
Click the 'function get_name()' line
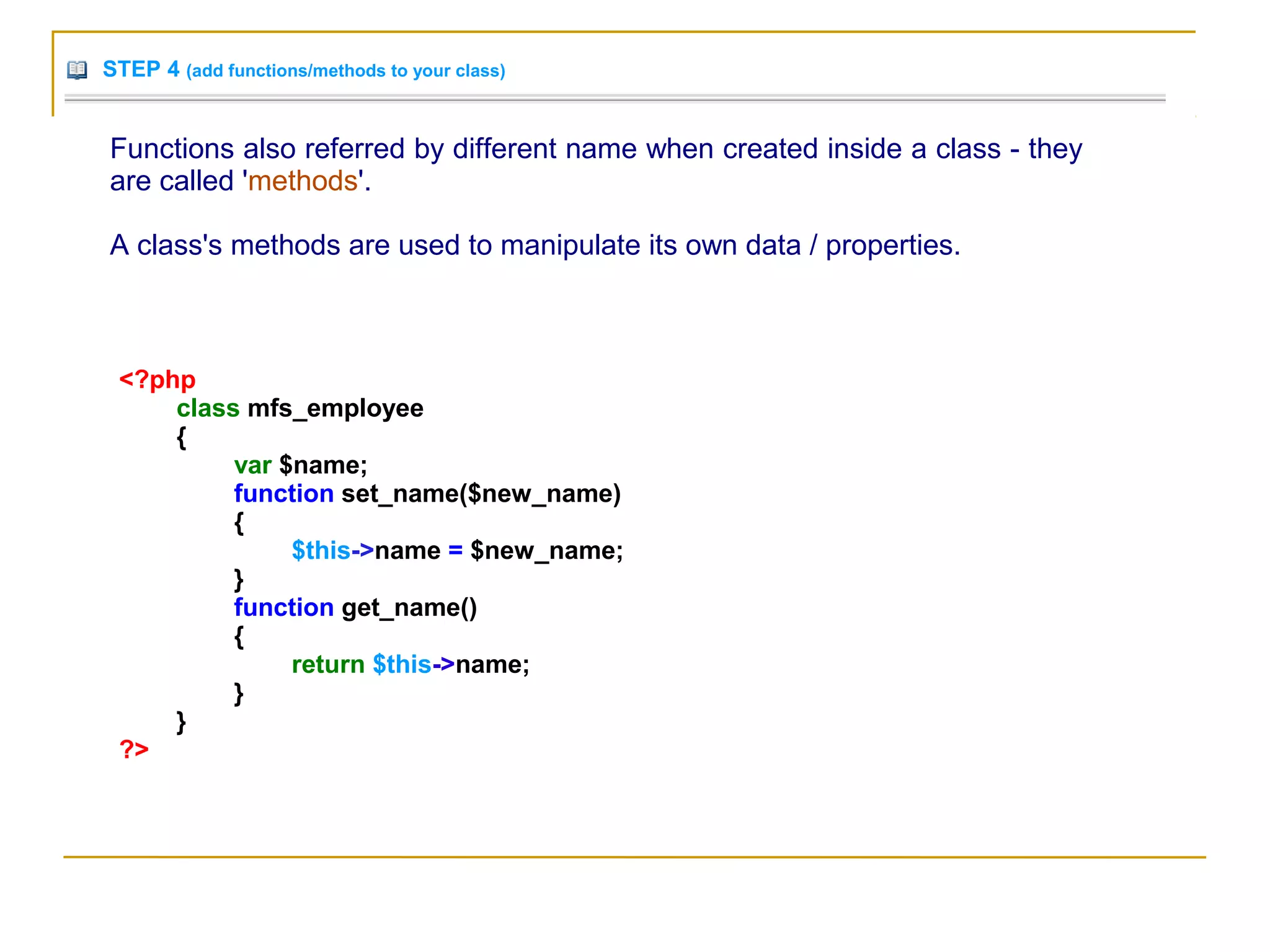[x=355, y=608]
